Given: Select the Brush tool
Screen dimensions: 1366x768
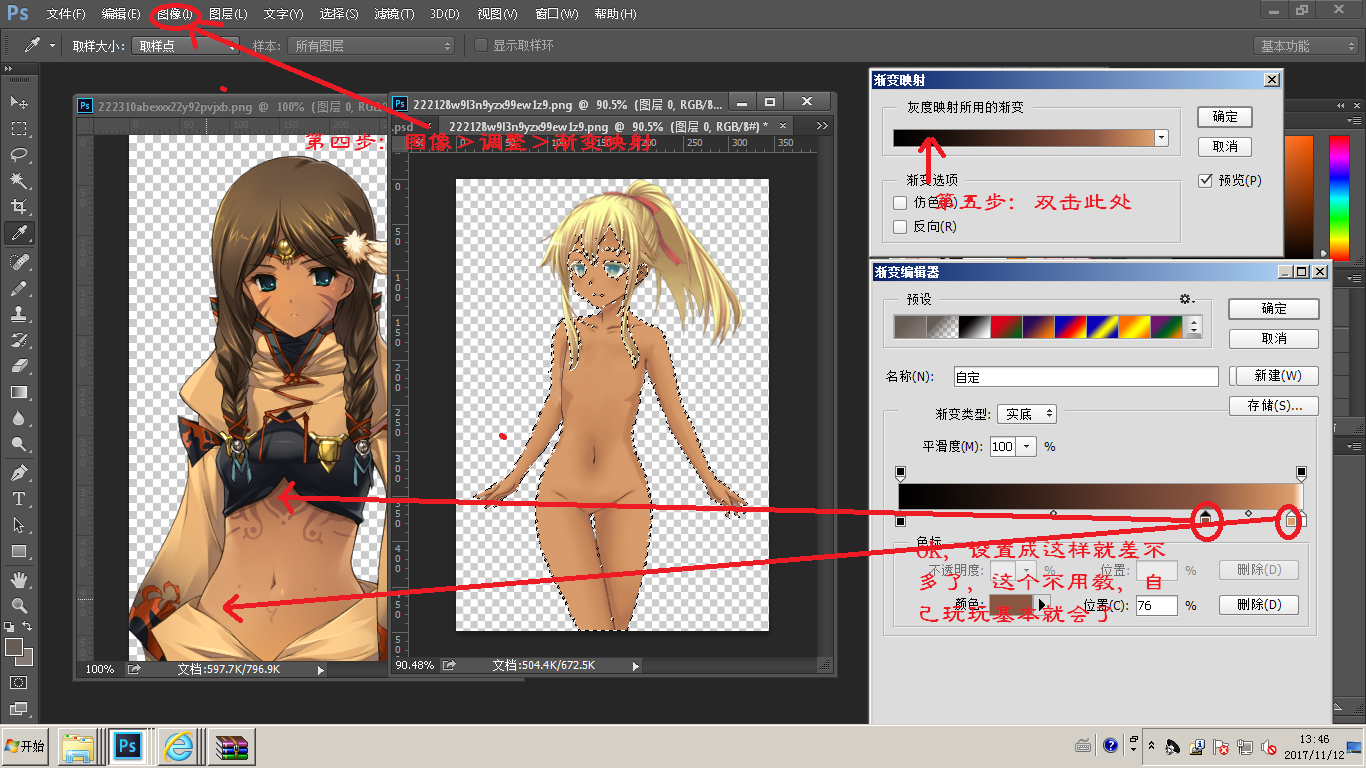Looking at the screenshot, I should [x=19, y=287].
